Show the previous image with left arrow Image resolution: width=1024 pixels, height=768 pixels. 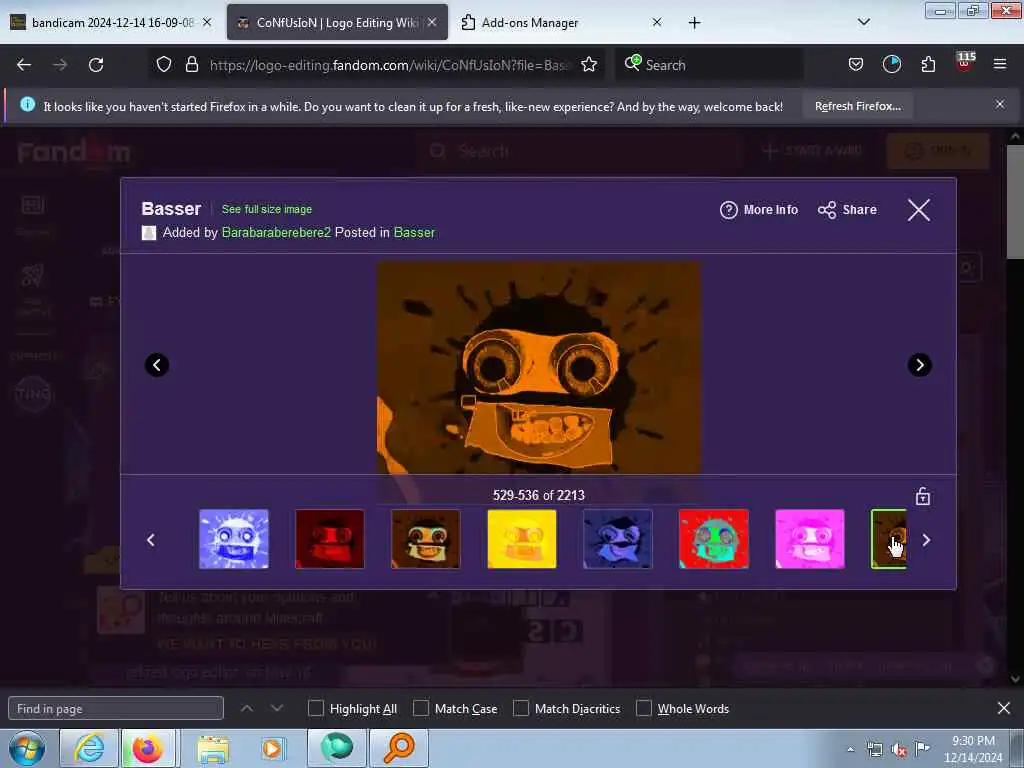point(157,365)
